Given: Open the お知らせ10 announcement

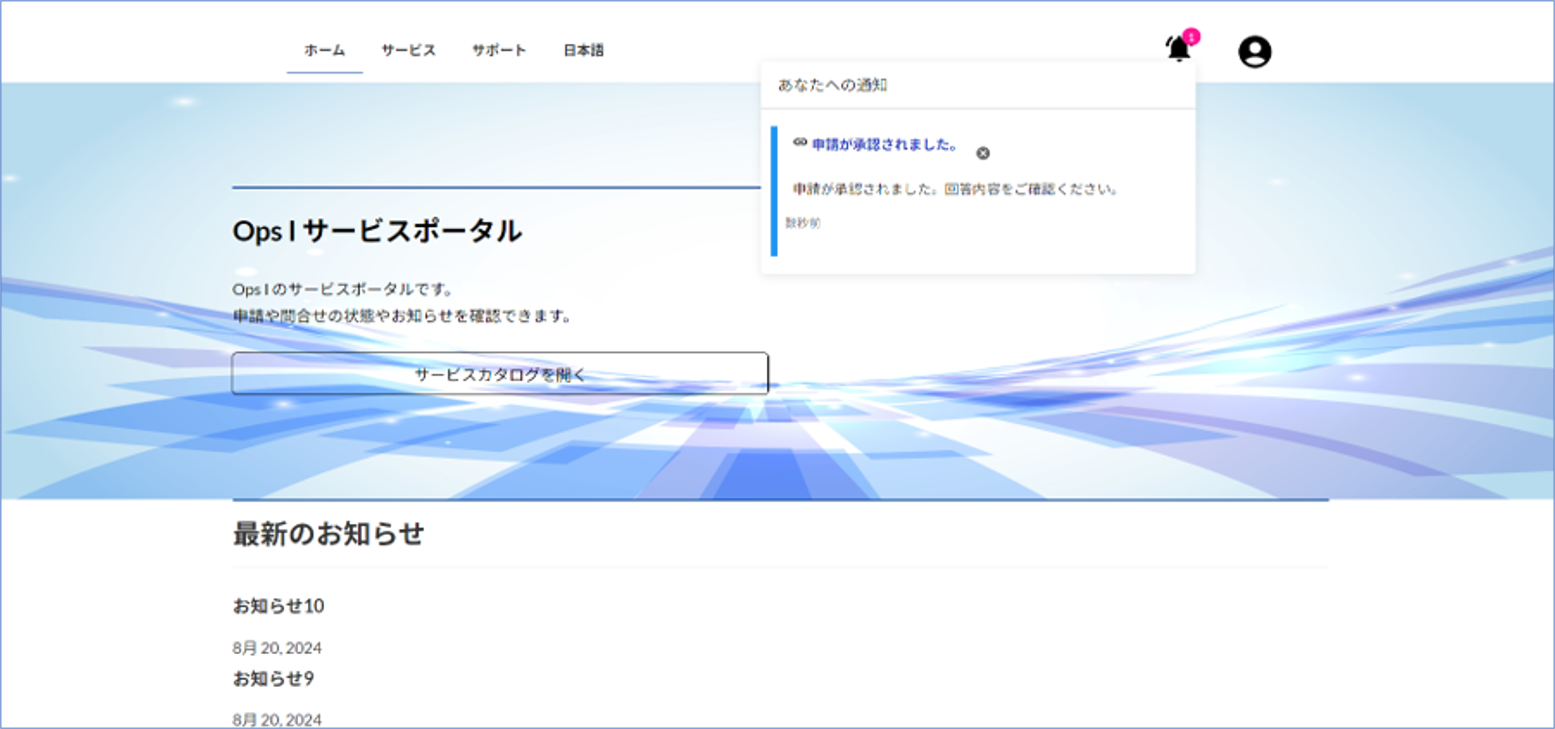Looking at the screenshot, I should 278,606.
